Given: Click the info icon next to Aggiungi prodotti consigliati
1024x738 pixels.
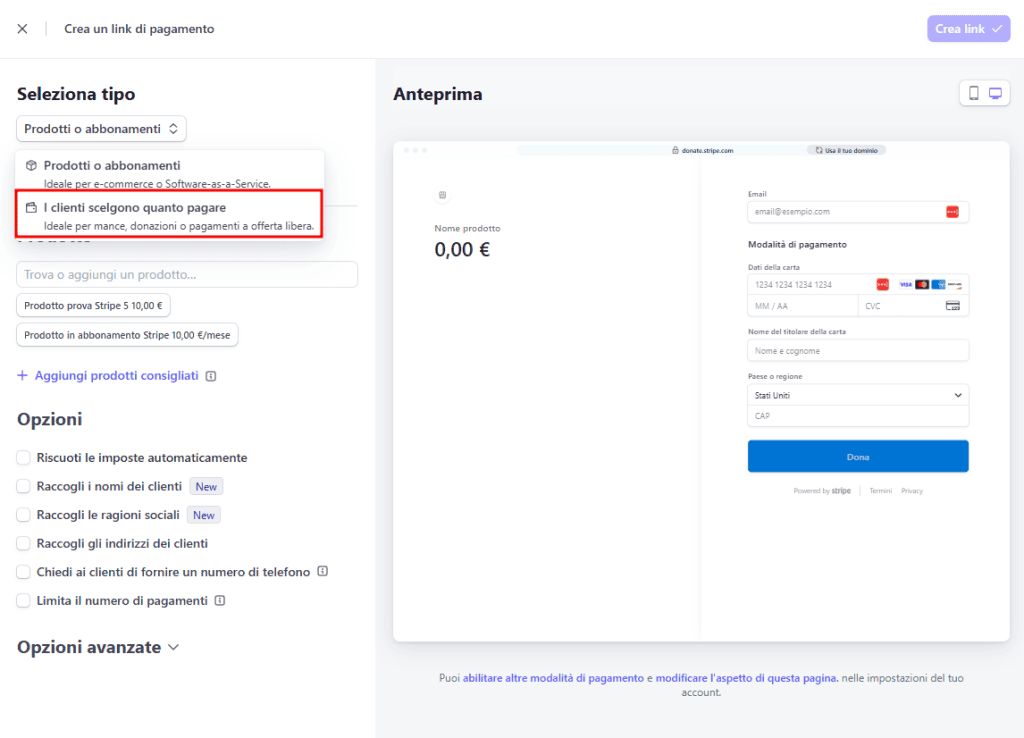Looking at the screenshot, I should (x=209, y=375).
